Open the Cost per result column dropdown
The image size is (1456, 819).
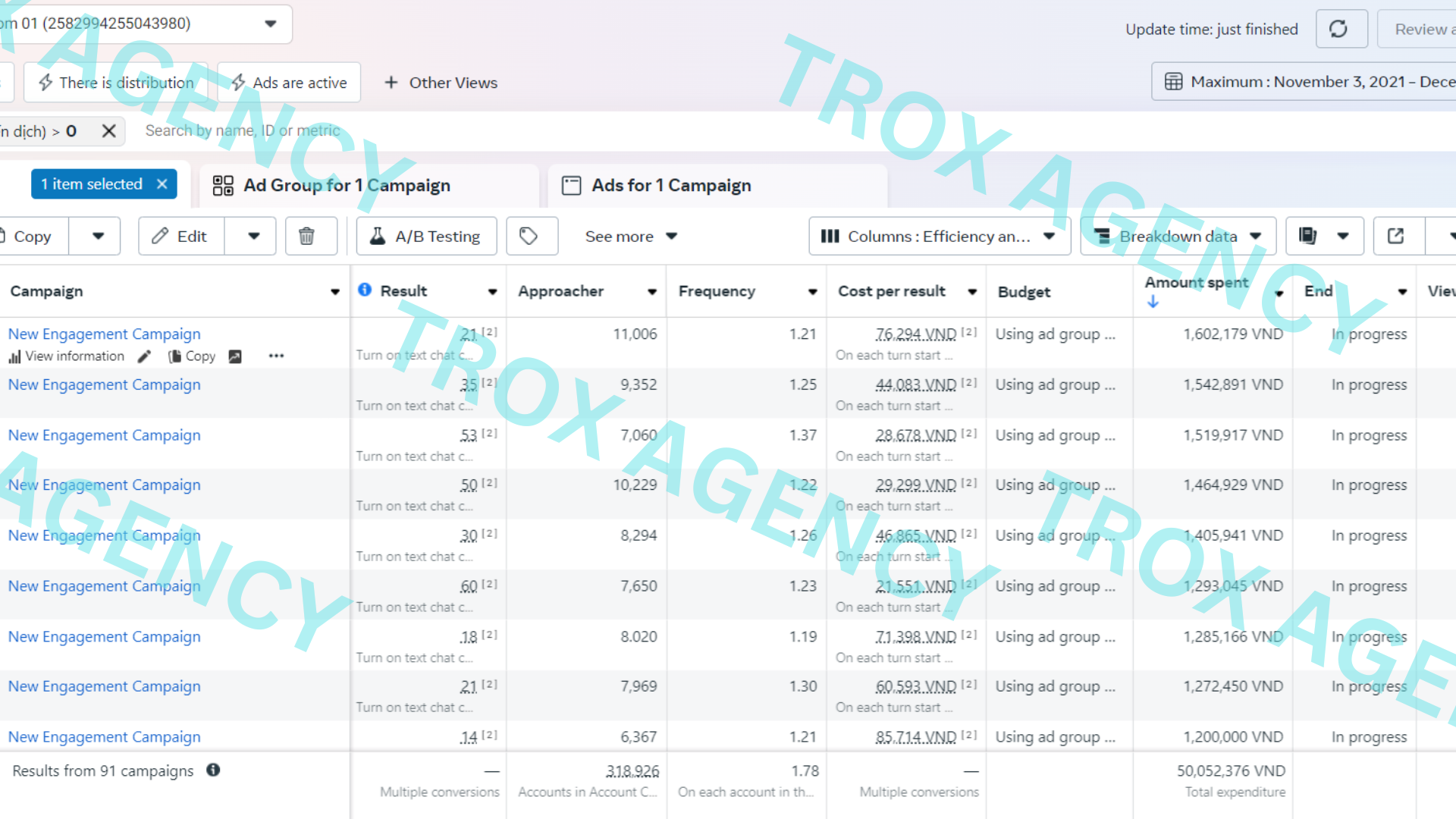click(x=972, y=292)
